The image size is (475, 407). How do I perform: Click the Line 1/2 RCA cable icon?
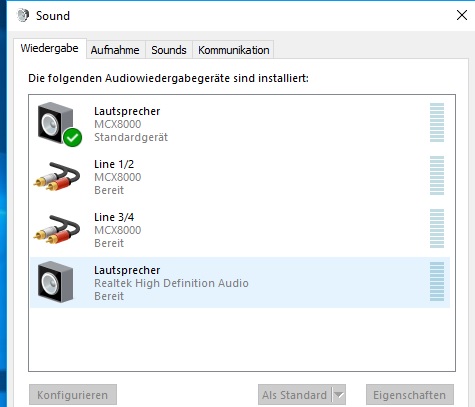click(x=57, y=176)
